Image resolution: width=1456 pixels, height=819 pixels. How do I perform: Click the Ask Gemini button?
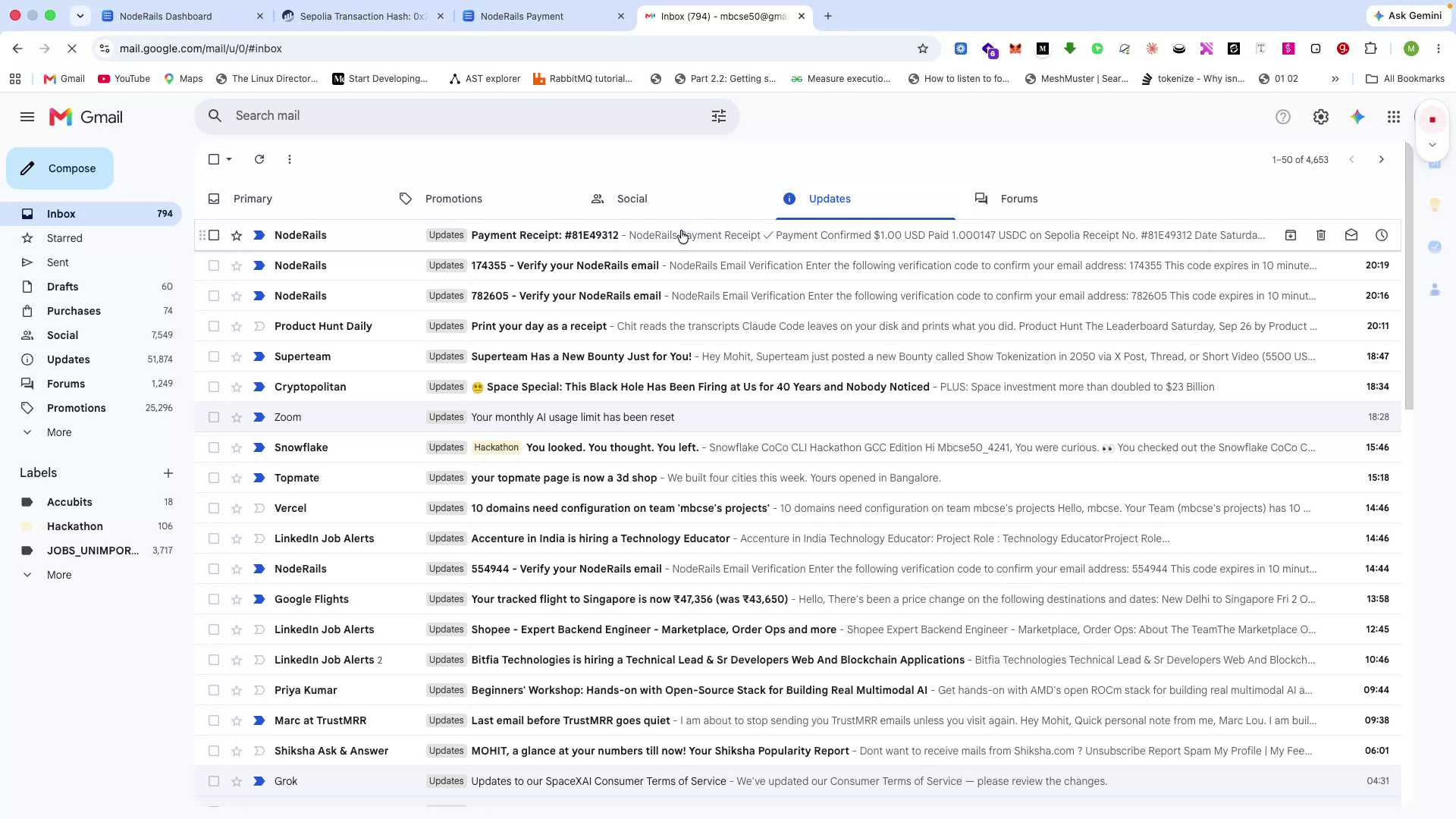[x=1408, y=16]
